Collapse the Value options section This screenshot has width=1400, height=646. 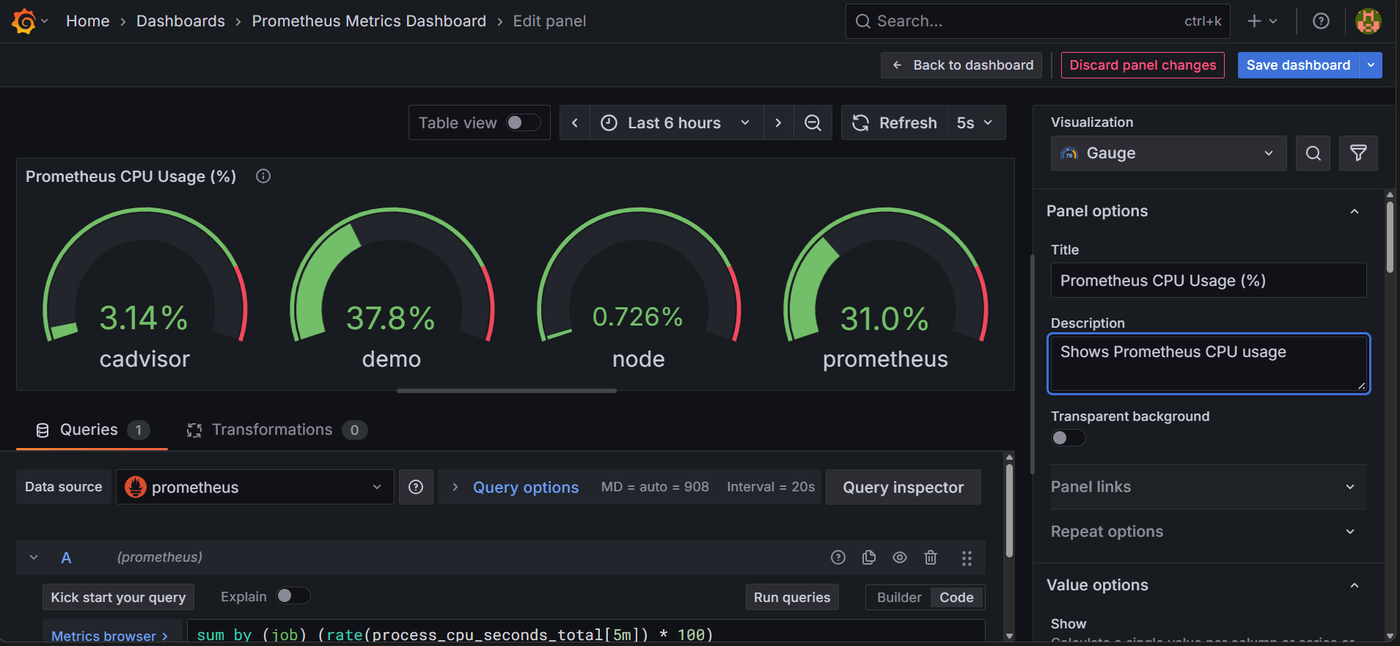[1355, 585]
